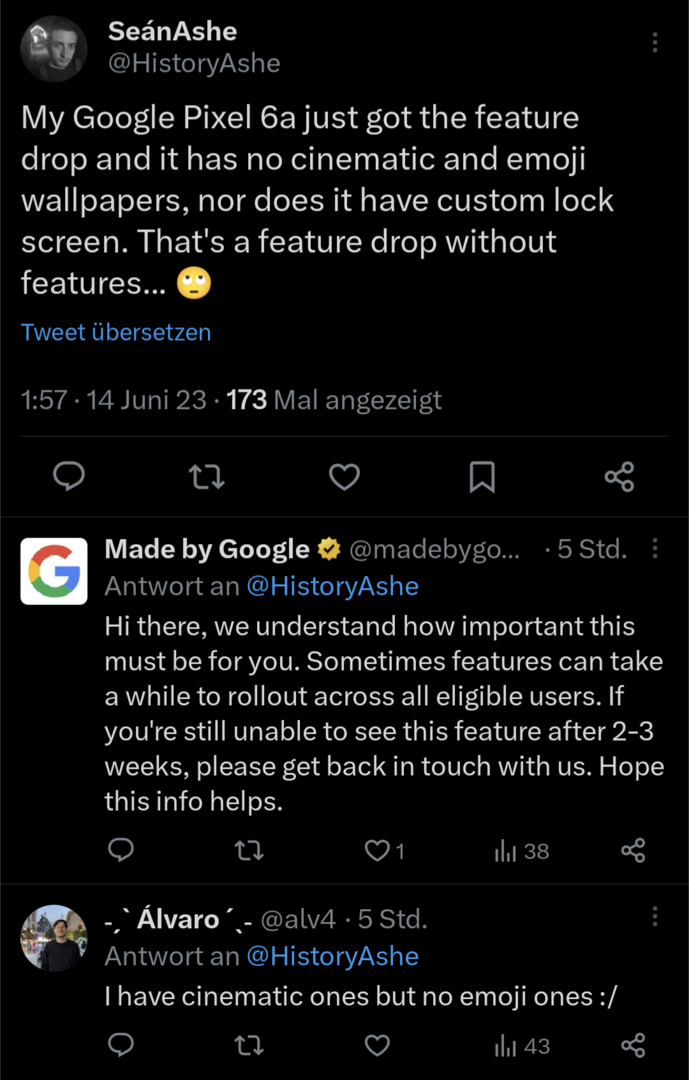Viewport: 689px width, 1080px height.
Task: Like Álvaro's cinematic wallpapers reply
Action: [x=377, y=1046]
